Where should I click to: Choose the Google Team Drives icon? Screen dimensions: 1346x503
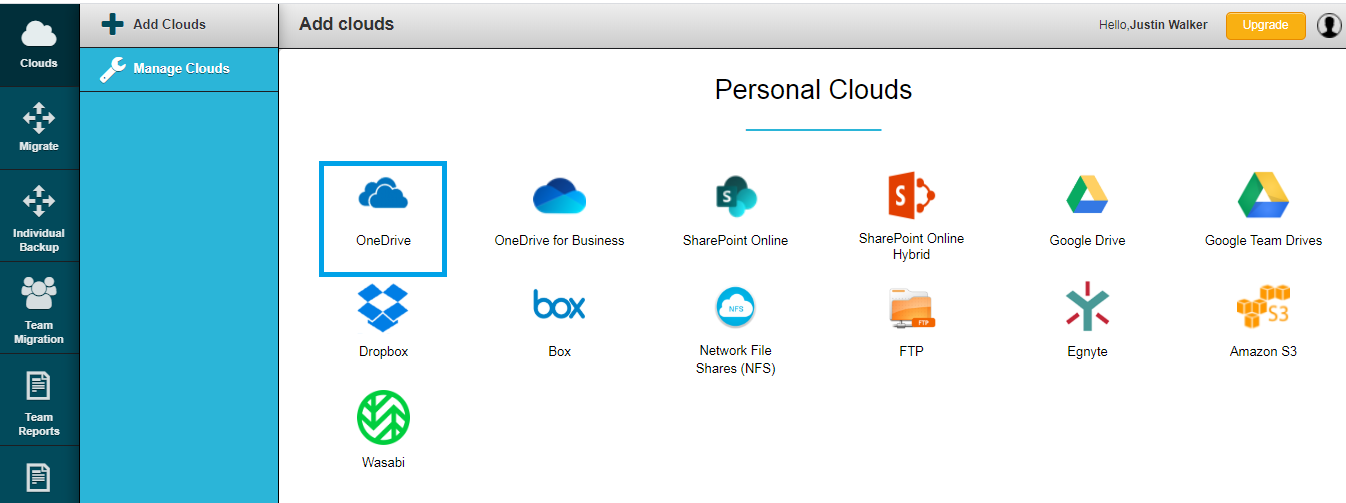tap(1263, 195)
